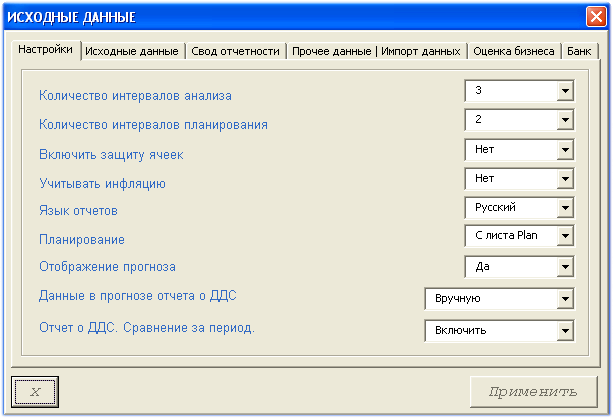The width and height of the screenshot is (613, 418).
Task: Expand the Отчет о ДДС сравнение dropdown arrow
Action: point(565,331)
